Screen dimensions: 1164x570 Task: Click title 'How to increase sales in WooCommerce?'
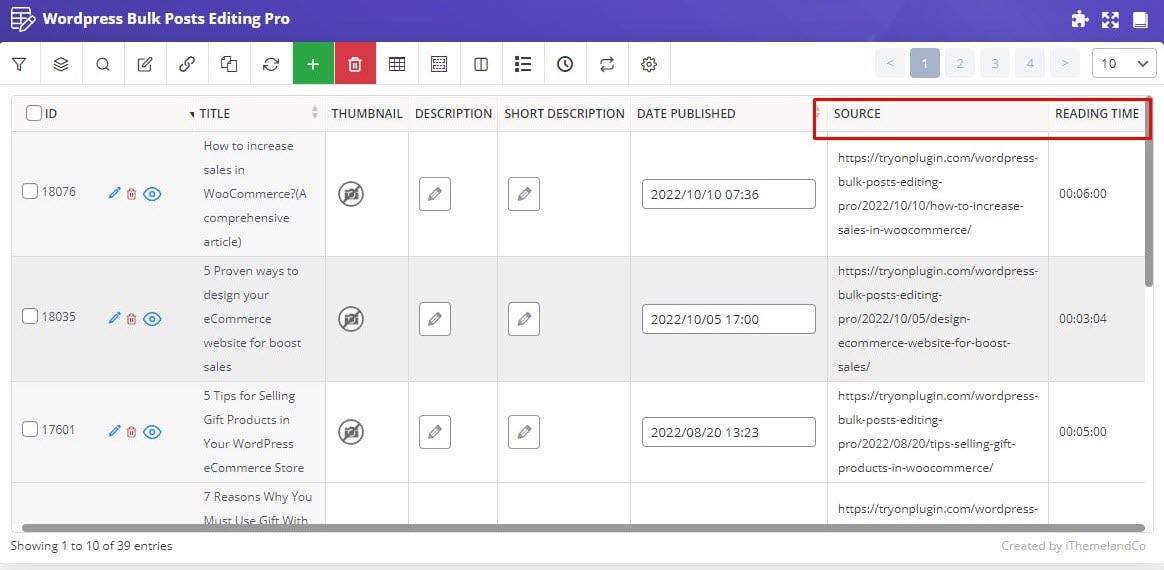pyautogui.click(x=255, y=194)
